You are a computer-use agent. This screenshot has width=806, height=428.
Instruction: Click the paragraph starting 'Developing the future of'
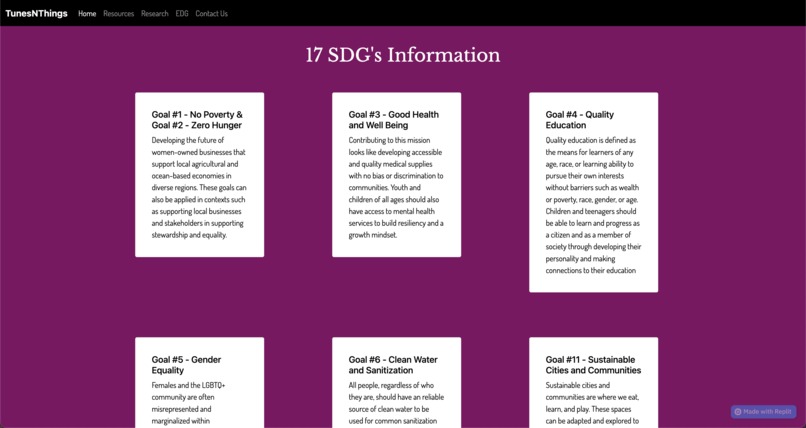(x=199, y=188)
